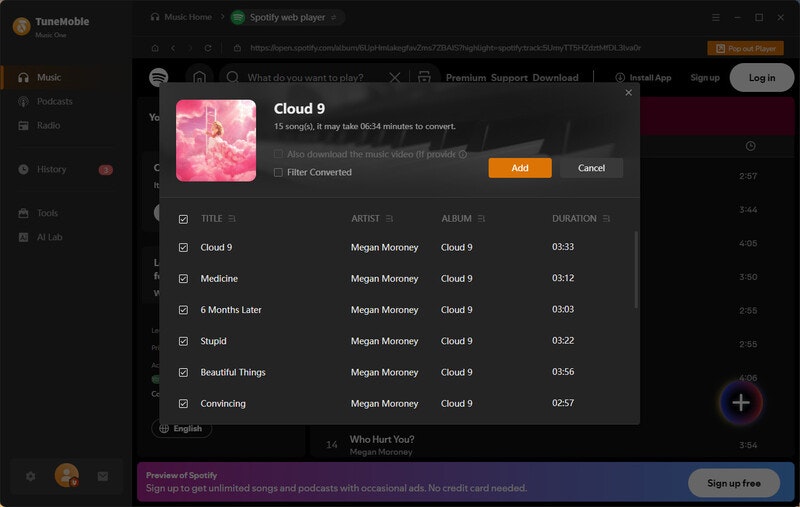Uncheck the Stupid song checkbox
Viewport: 800px width, 507px height.
click(183, 341)
